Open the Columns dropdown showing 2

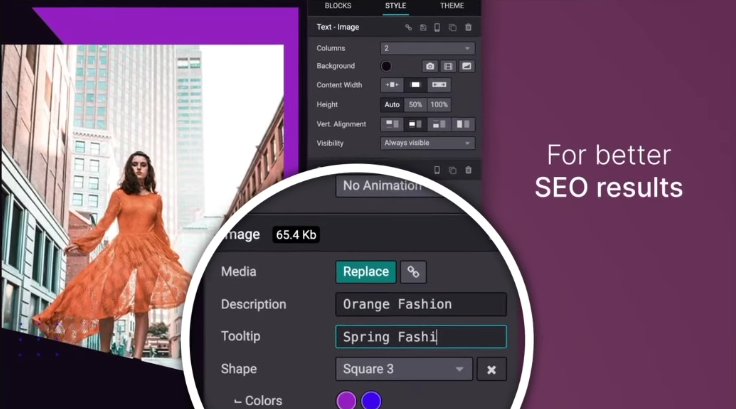pyautogui.click(x=427, y=48)
